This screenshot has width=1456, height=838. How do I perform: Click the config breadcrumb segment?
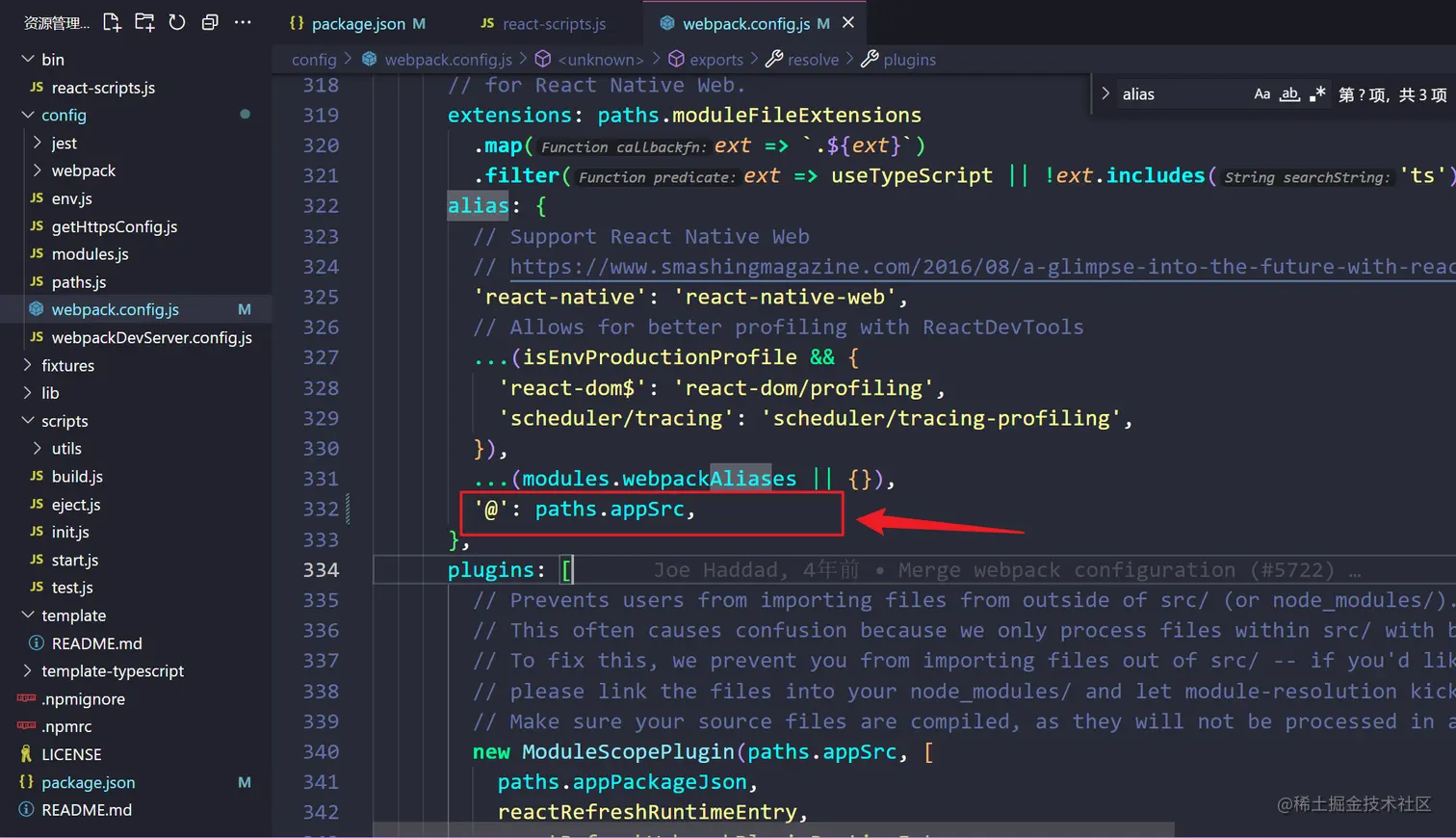click(314, 60)
